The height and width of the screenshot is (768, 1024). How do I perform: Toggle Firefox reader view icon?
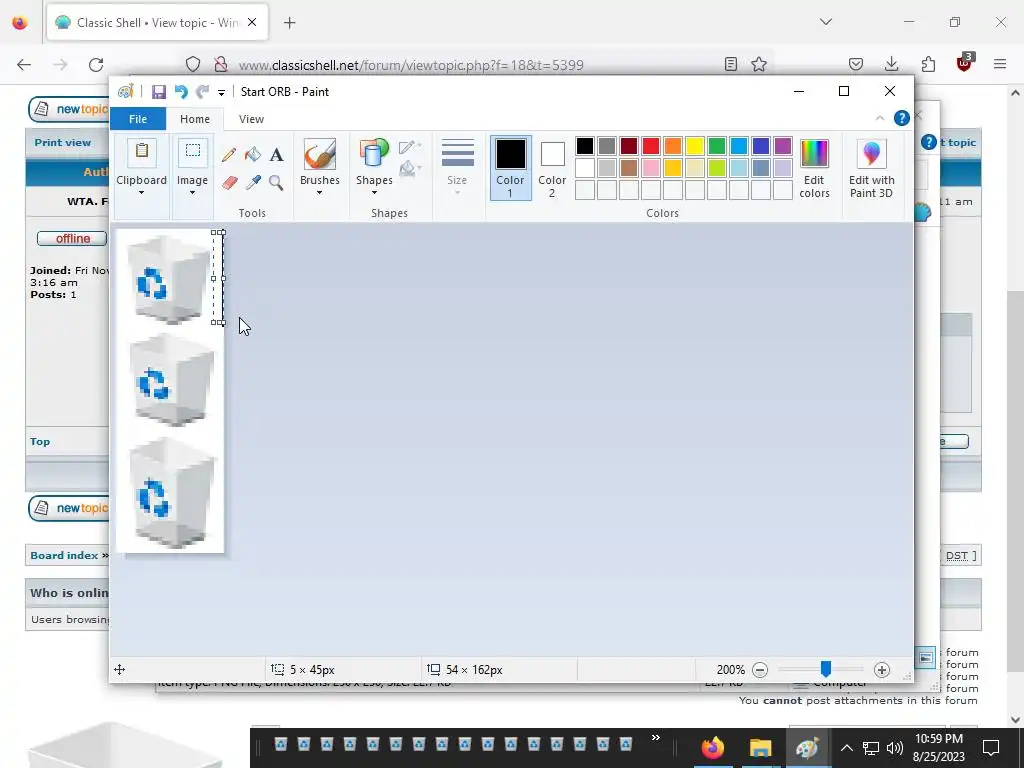click(731, 64)
